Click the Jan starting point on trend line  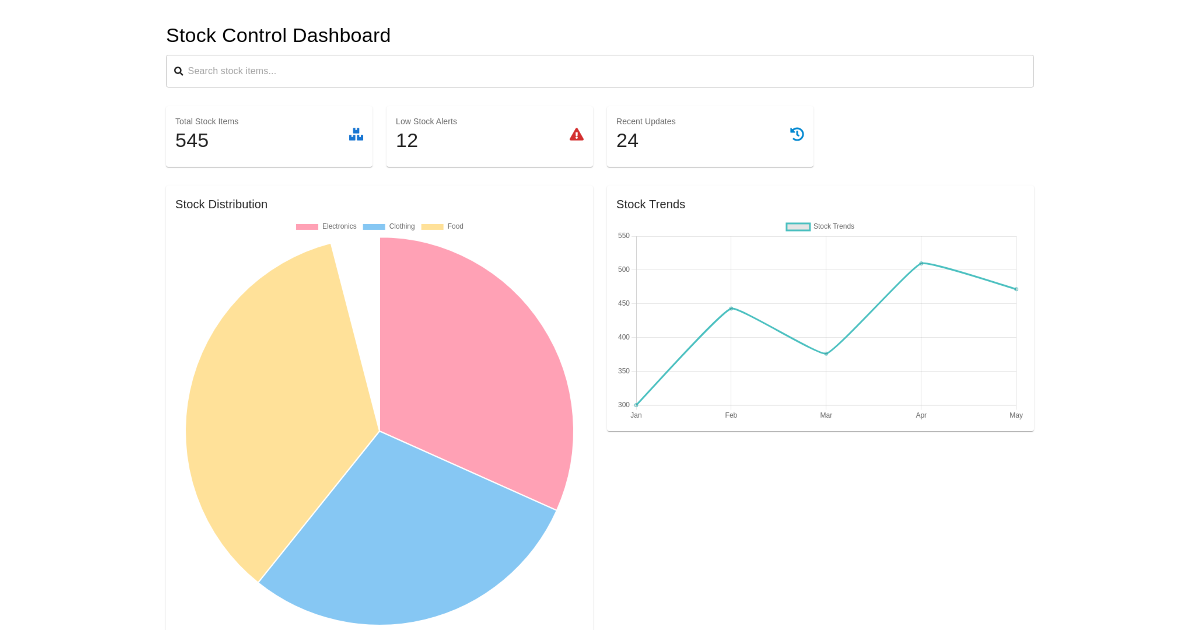(x=636, y=405)
